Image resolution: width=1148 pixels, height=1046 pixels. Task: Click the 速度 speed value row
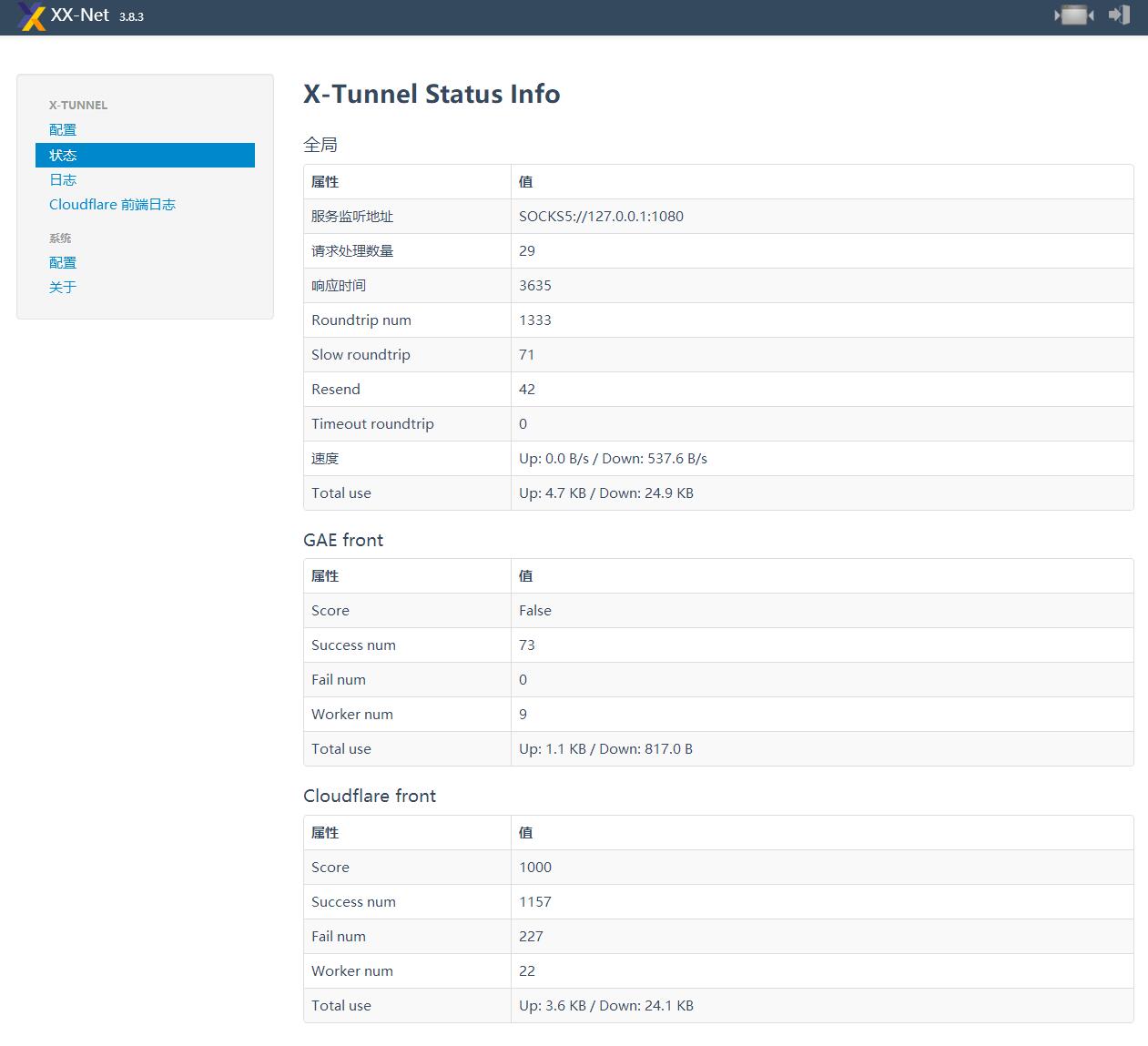613,458
